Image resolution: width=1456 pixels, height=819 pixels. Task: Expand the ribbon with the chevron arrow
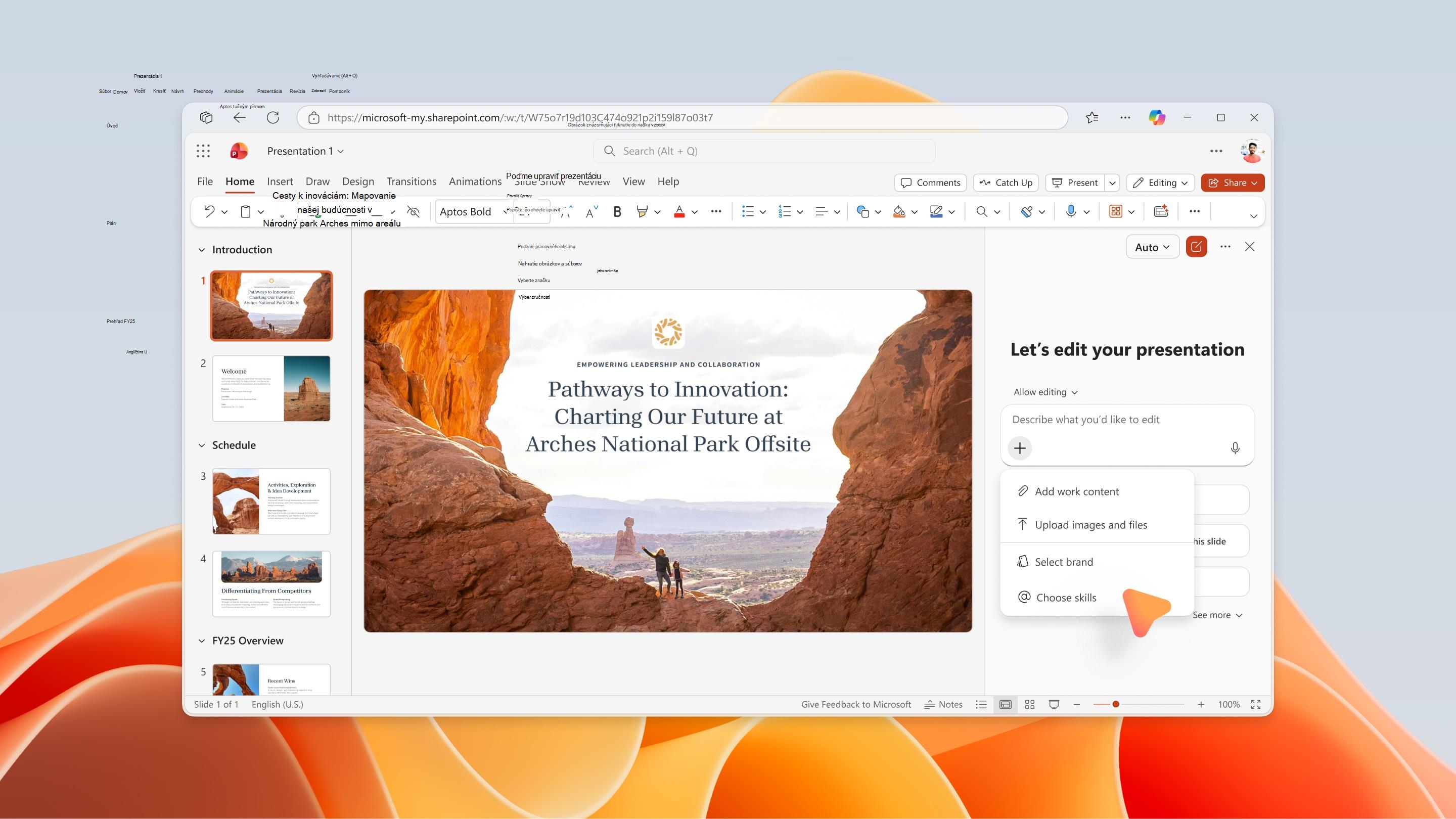tap(1254, 216)
